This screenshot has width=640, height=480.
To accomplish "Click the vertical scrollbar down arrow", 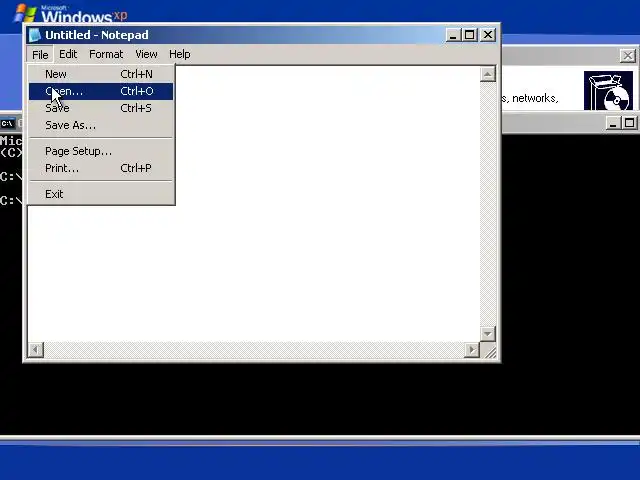I will (x=488, y=334).
